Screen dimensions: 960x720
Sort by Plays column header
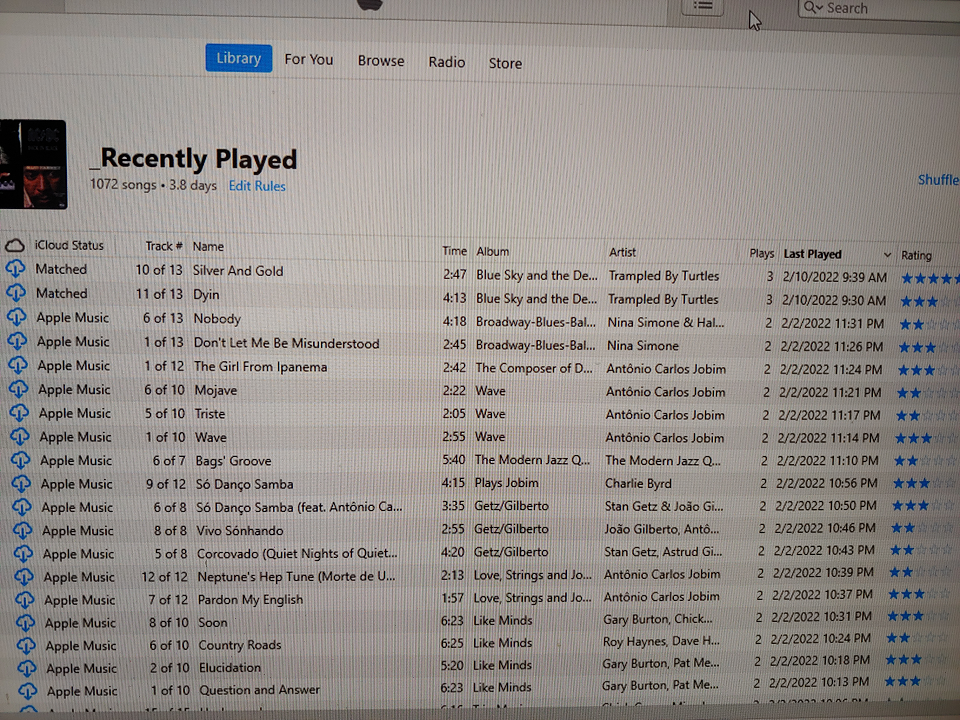tap(762, 253)
